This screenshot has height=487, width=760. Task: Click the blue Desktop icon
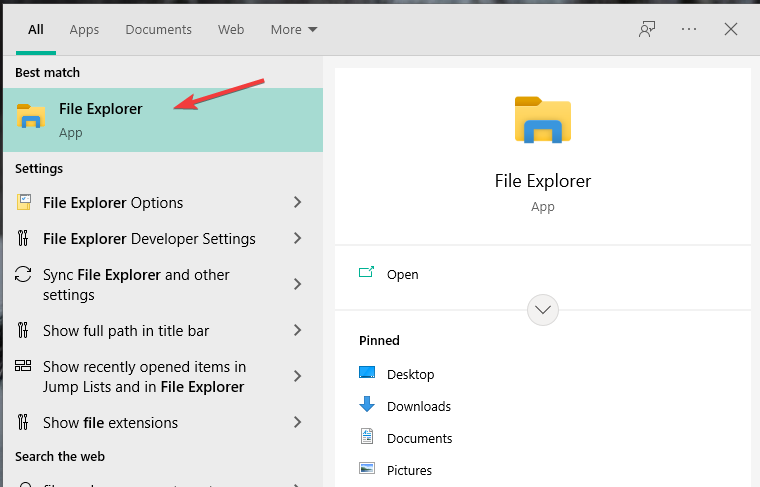coord(367,373)
